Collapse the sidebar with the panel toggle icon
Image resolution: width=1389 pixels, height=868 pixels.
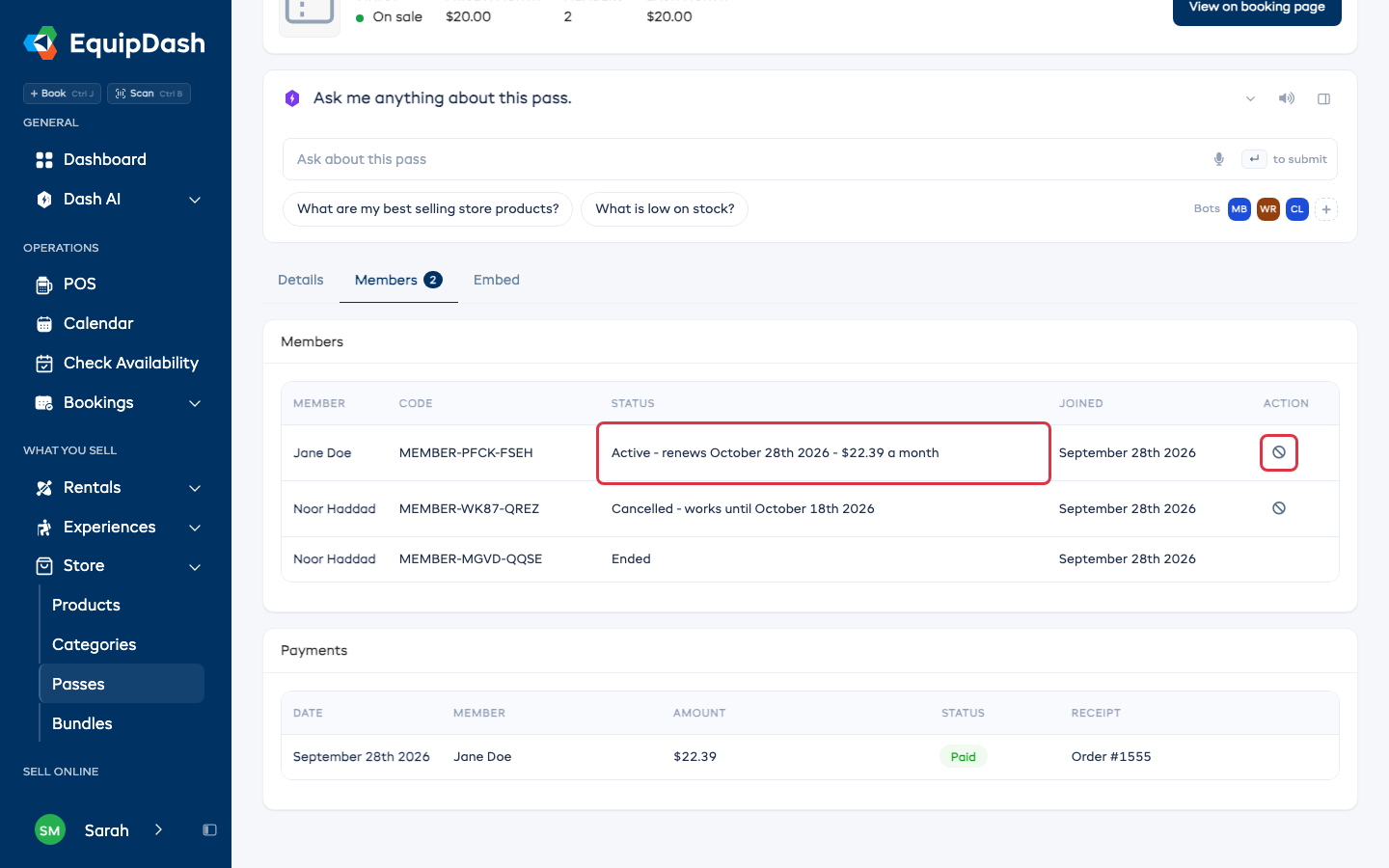point(209,830)
